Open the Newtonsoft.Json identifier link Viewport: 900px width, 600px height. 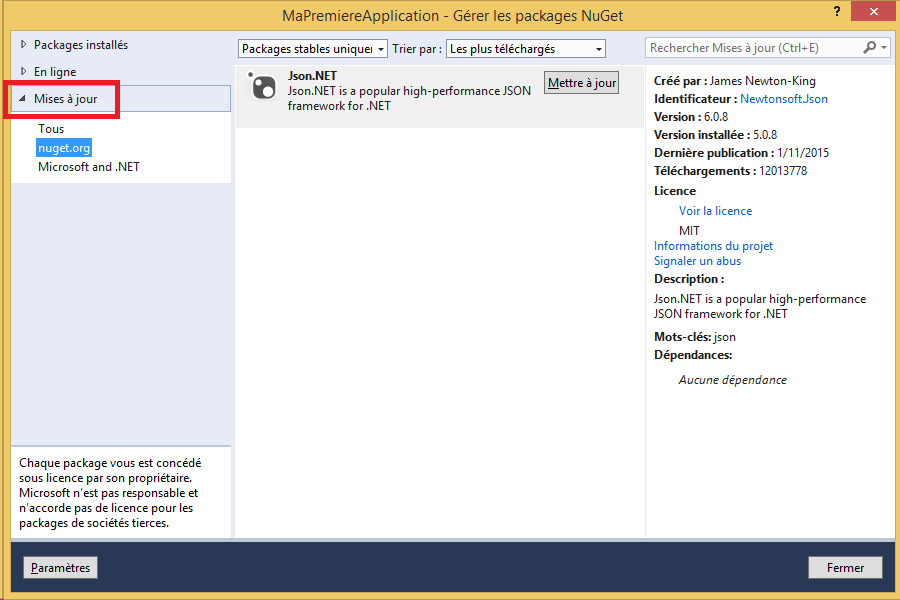click(x=783, y=99)
